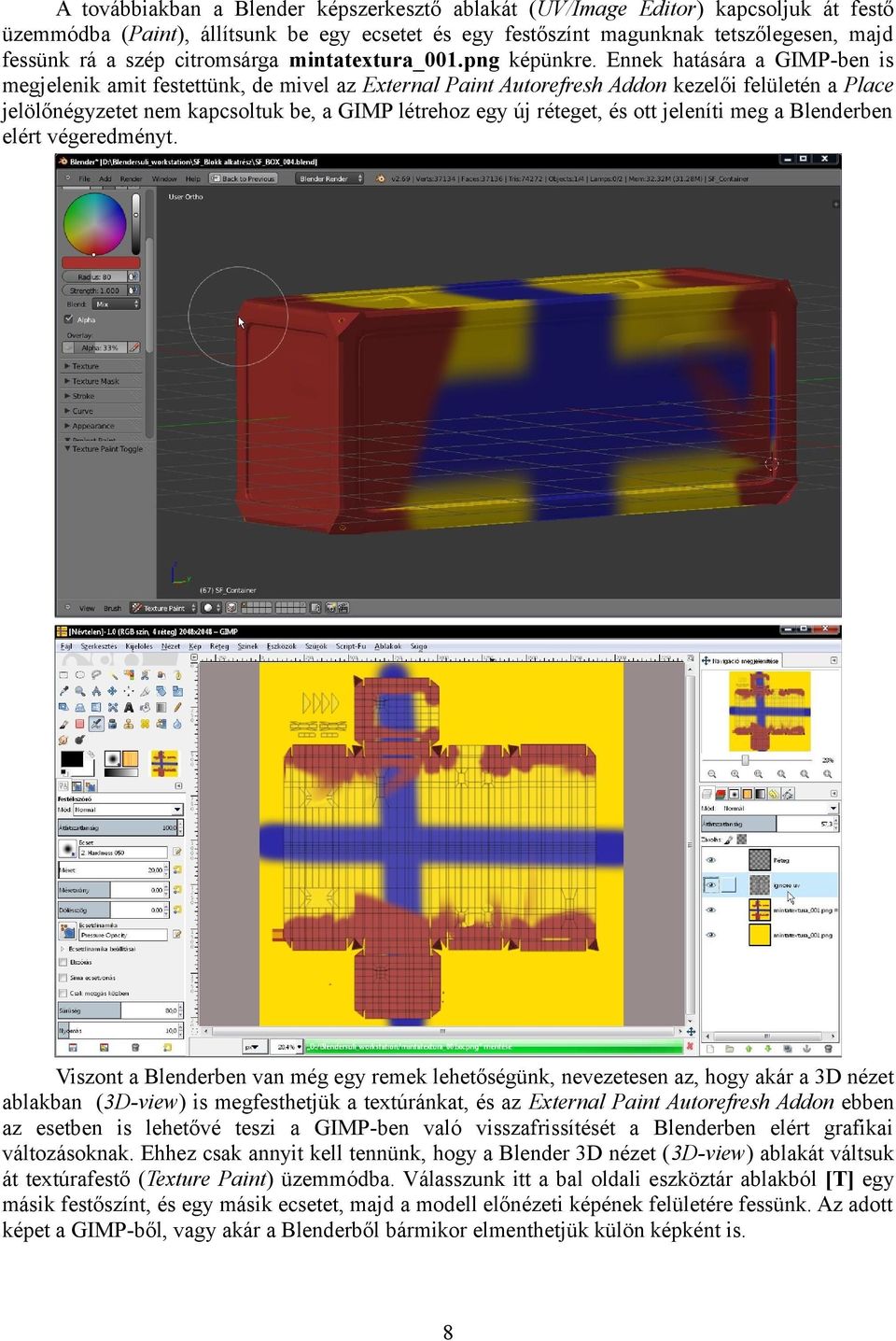Click Blender logo icon beside version info
This screenshot has width=896, height=1341.
381,178
